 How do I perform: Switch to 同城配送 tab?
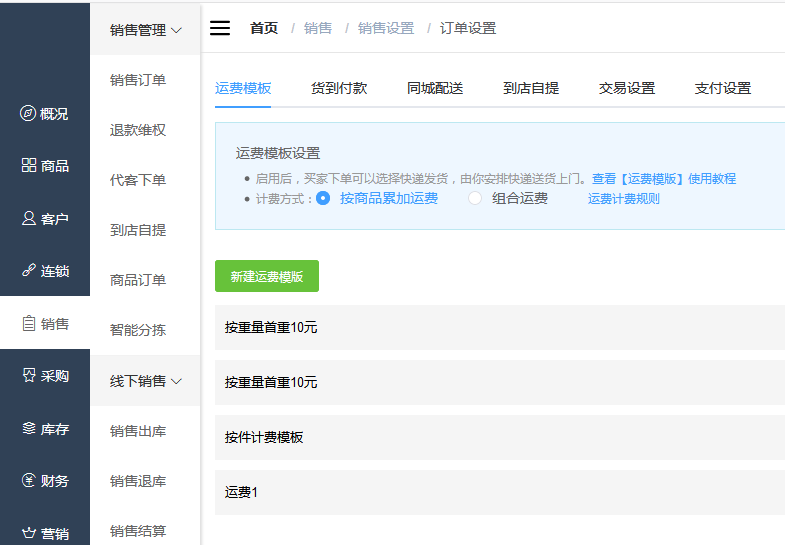pos(435,88)
